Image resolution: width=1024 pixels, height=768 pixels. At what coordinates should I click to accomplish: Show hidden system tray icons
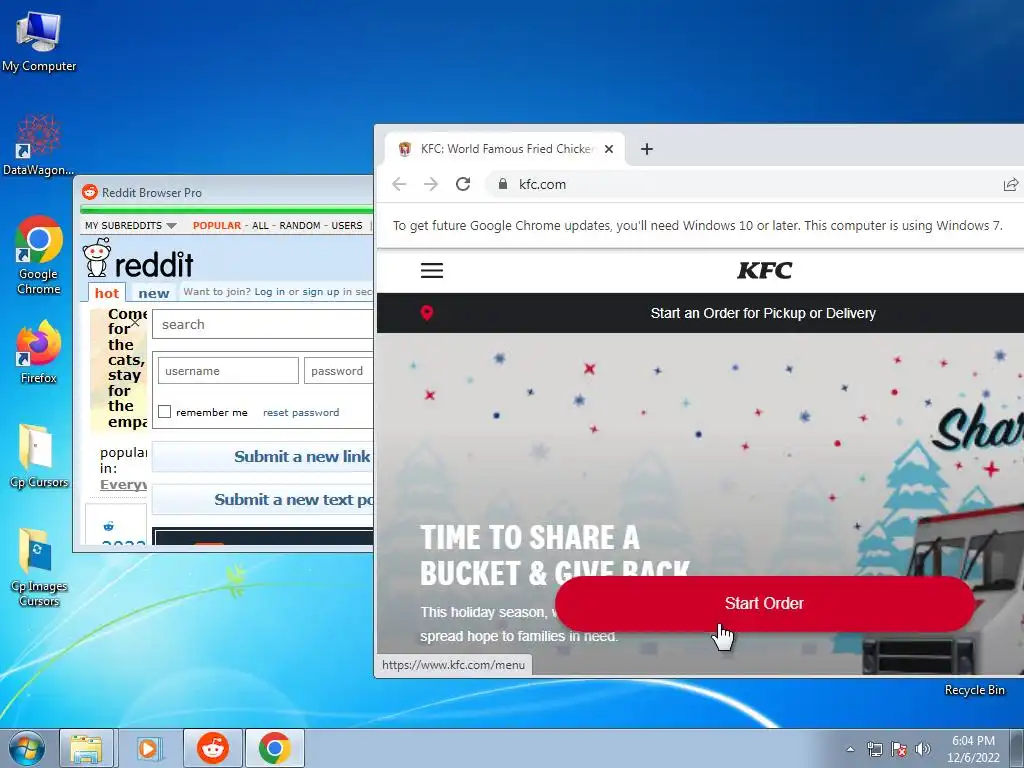[850, 749]
